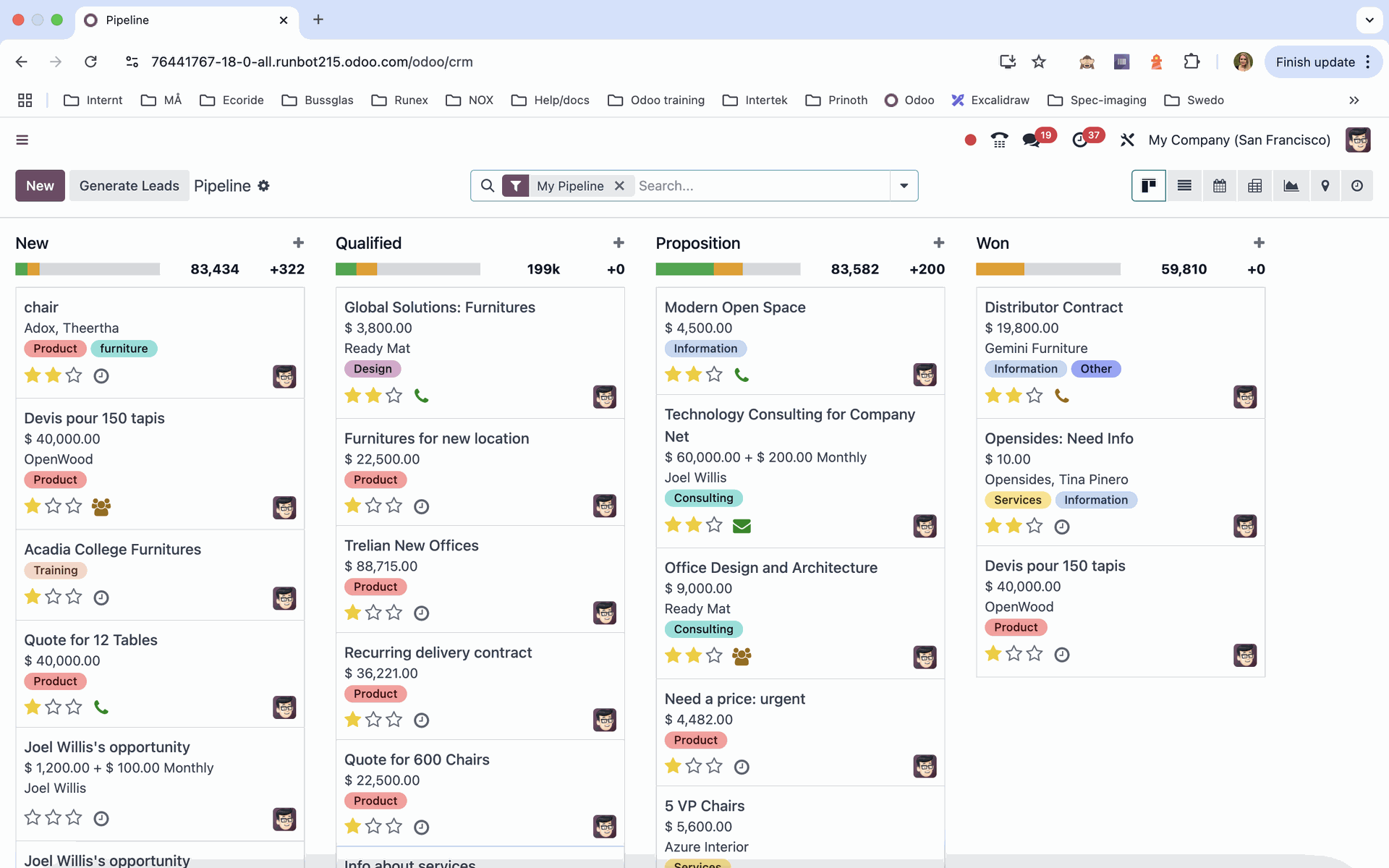Image resolution: width=1389 pixels, height=868 pixels.
Task: Open the calendar view
Action: tap(1220, 186)
